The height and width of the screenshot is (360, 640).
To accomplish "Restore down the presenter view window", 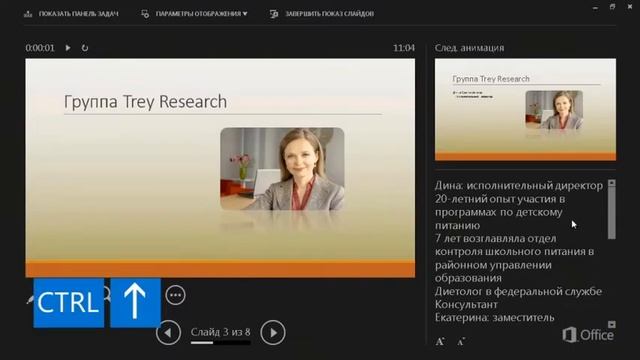I will [612, 7].
